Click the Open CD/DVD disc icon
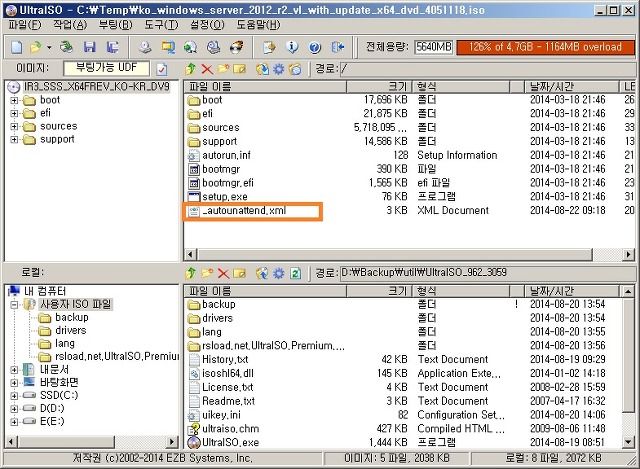The image size is (640, 469). 66,47
